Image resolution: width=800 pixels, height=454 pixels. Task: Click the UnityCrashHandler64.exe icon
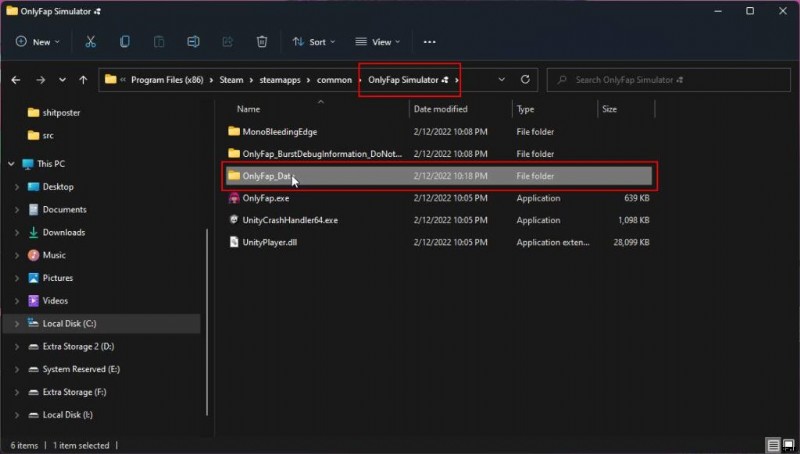click(x=234, y=220)
